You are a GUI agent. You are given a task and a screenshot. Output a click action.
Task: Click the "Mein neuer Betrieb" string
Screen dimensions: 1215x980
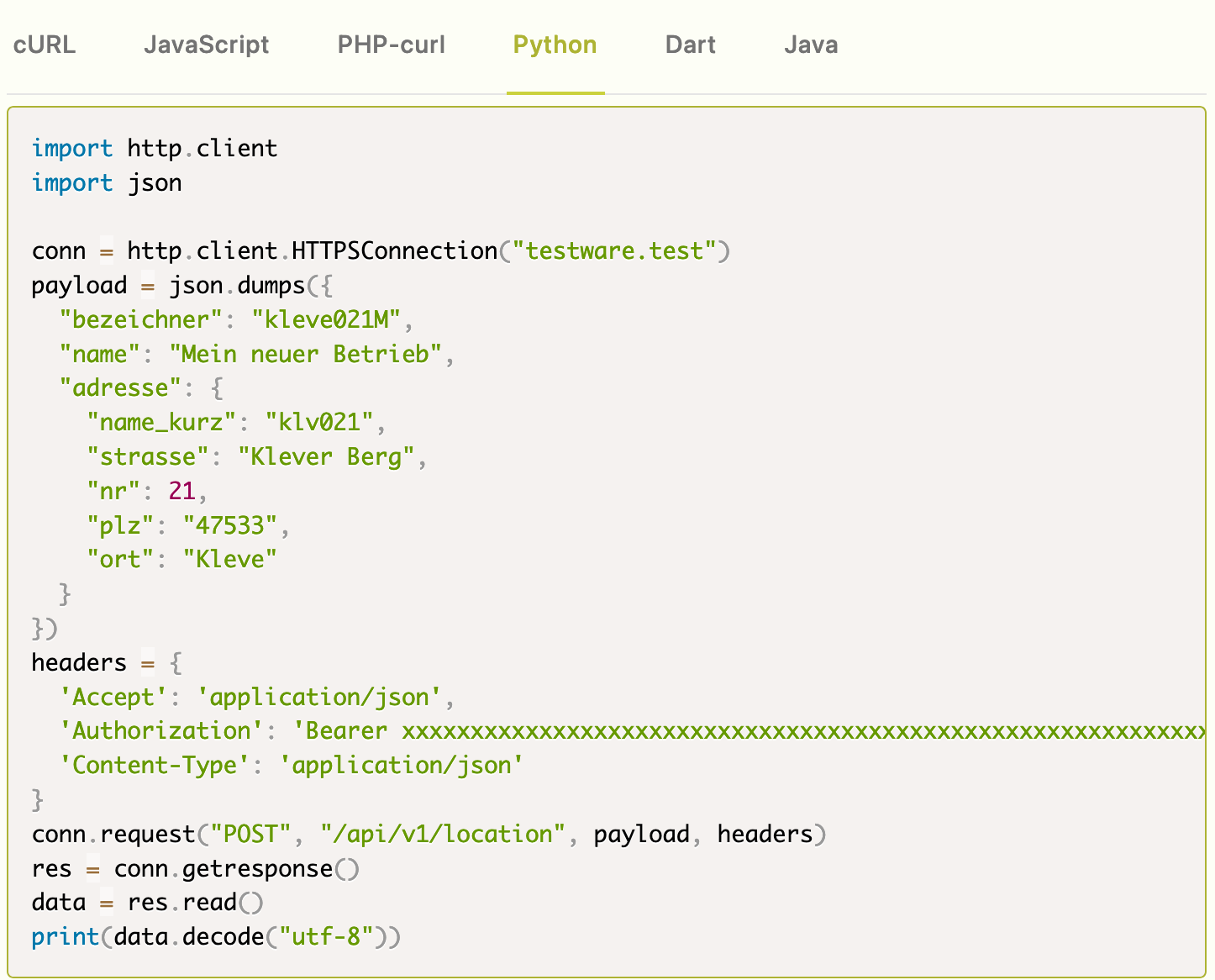(x=306, y=354)
